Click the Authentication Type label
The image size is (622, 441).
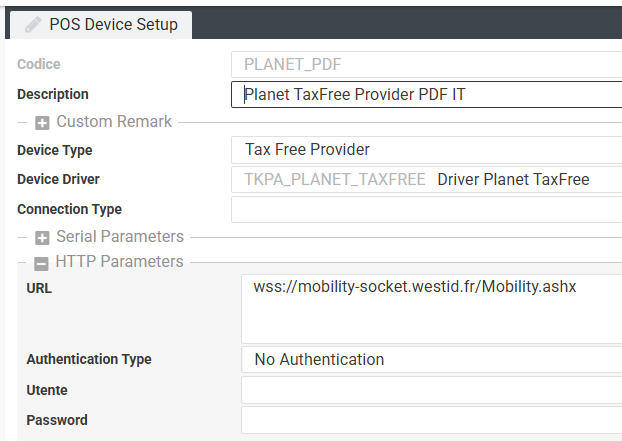[89, 359]
